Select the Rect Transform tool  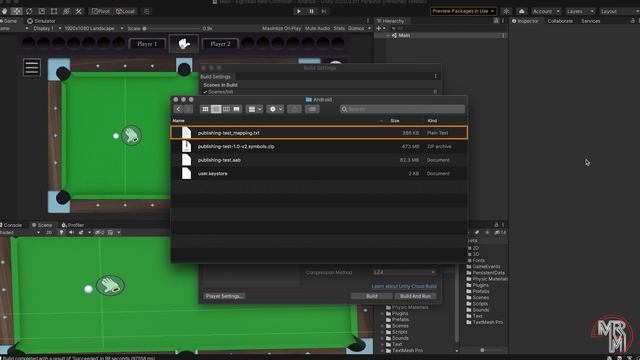click(53, 11)
